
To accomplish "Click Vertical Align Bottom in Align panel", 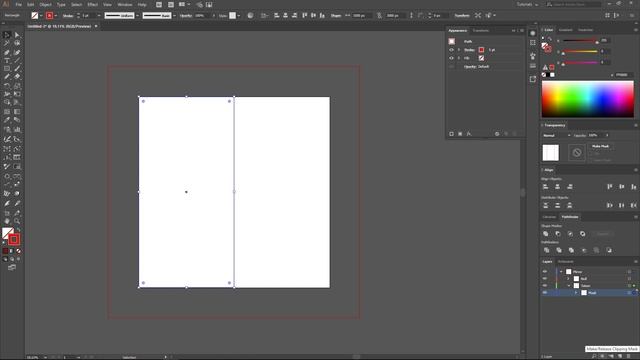I will click(633, 187).
